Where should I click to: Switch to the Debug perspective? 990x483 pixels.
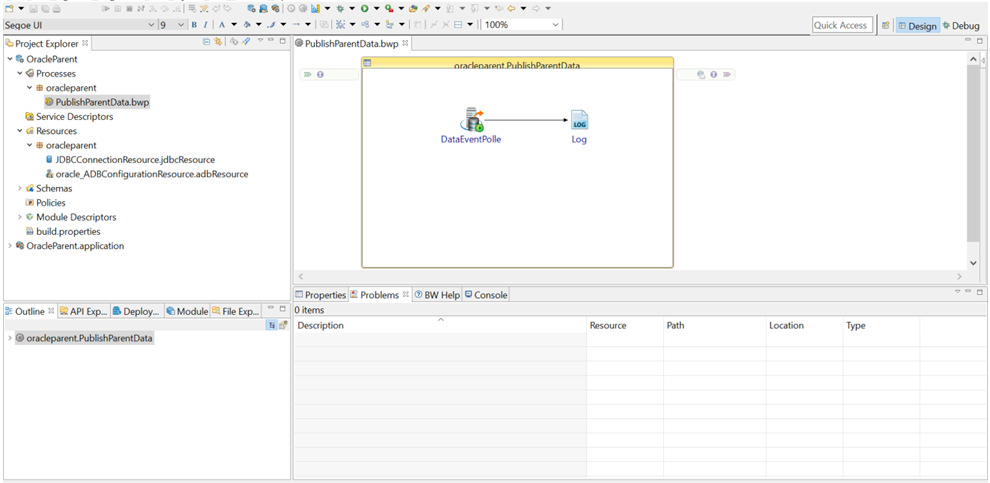click(960, 25)
